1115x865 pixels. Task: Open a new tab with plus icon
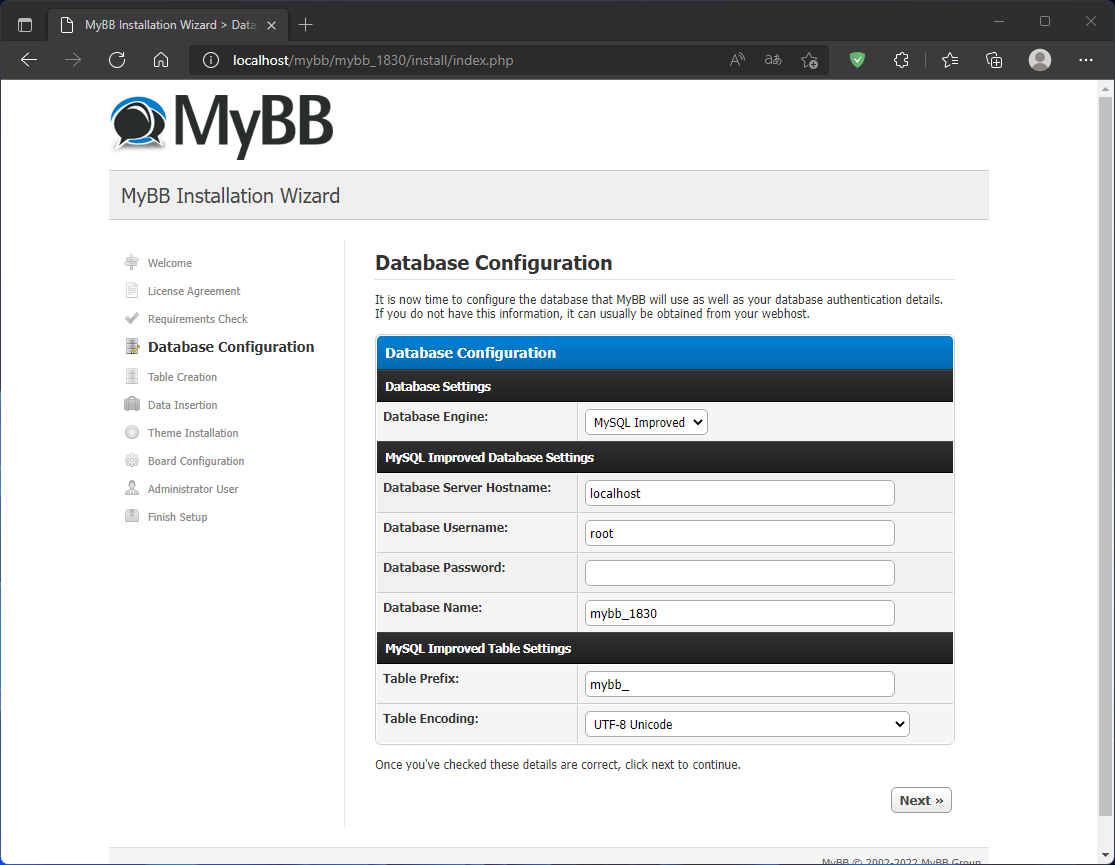306,25
